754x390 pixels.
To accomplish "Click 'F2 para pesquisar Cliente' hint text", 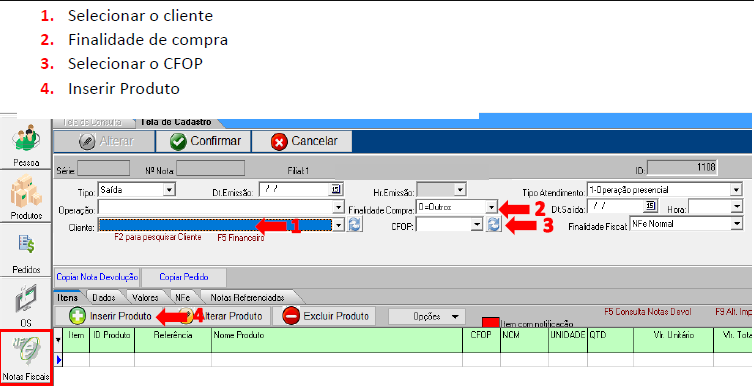I will [158, 237].
